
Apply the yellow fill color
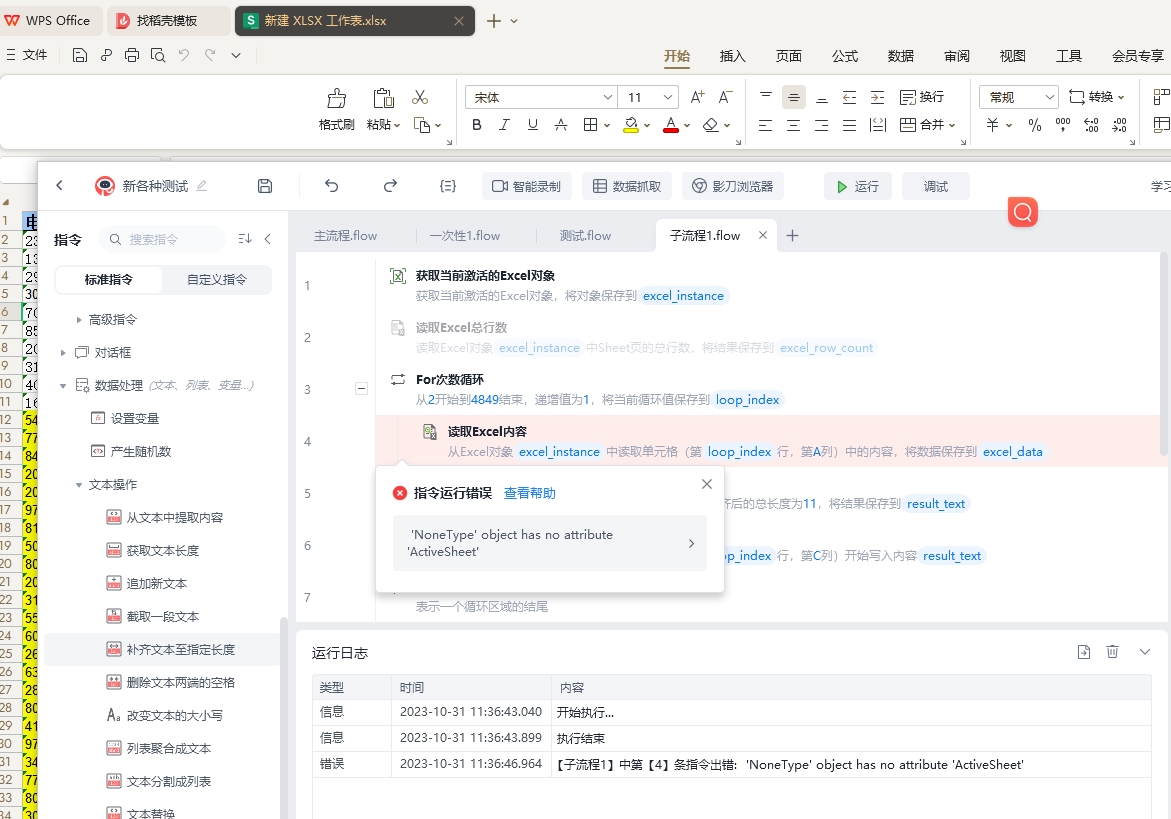631,125
